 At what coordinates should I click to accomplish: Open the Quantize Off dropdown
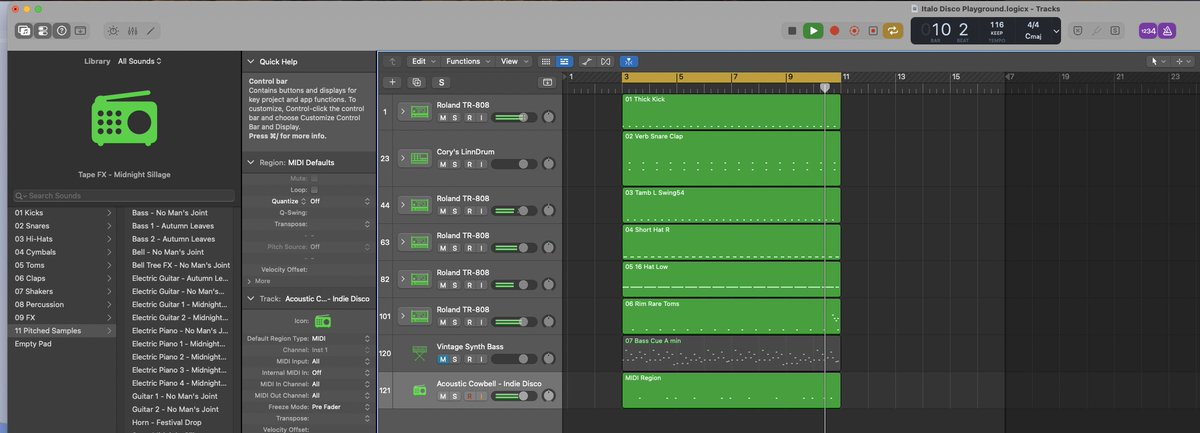click(341, 201)
